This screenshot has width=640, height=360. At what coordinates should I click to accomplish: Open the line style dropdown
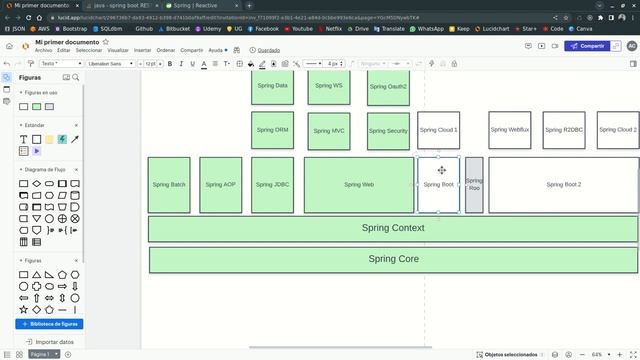coord(313,64)
